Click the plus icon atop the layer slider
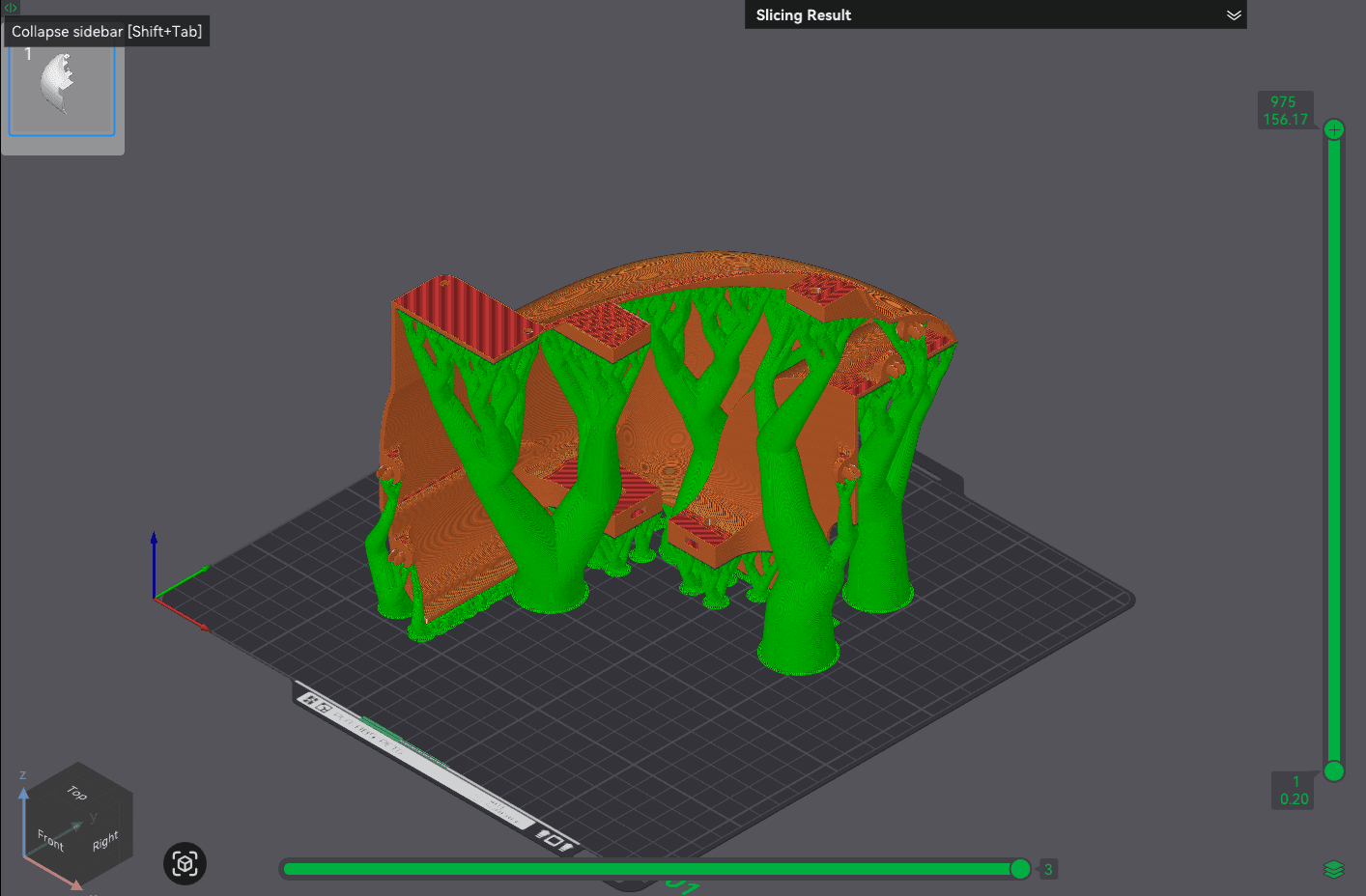The width and height of the screenshot is (1366, 896). point(1334,128)
